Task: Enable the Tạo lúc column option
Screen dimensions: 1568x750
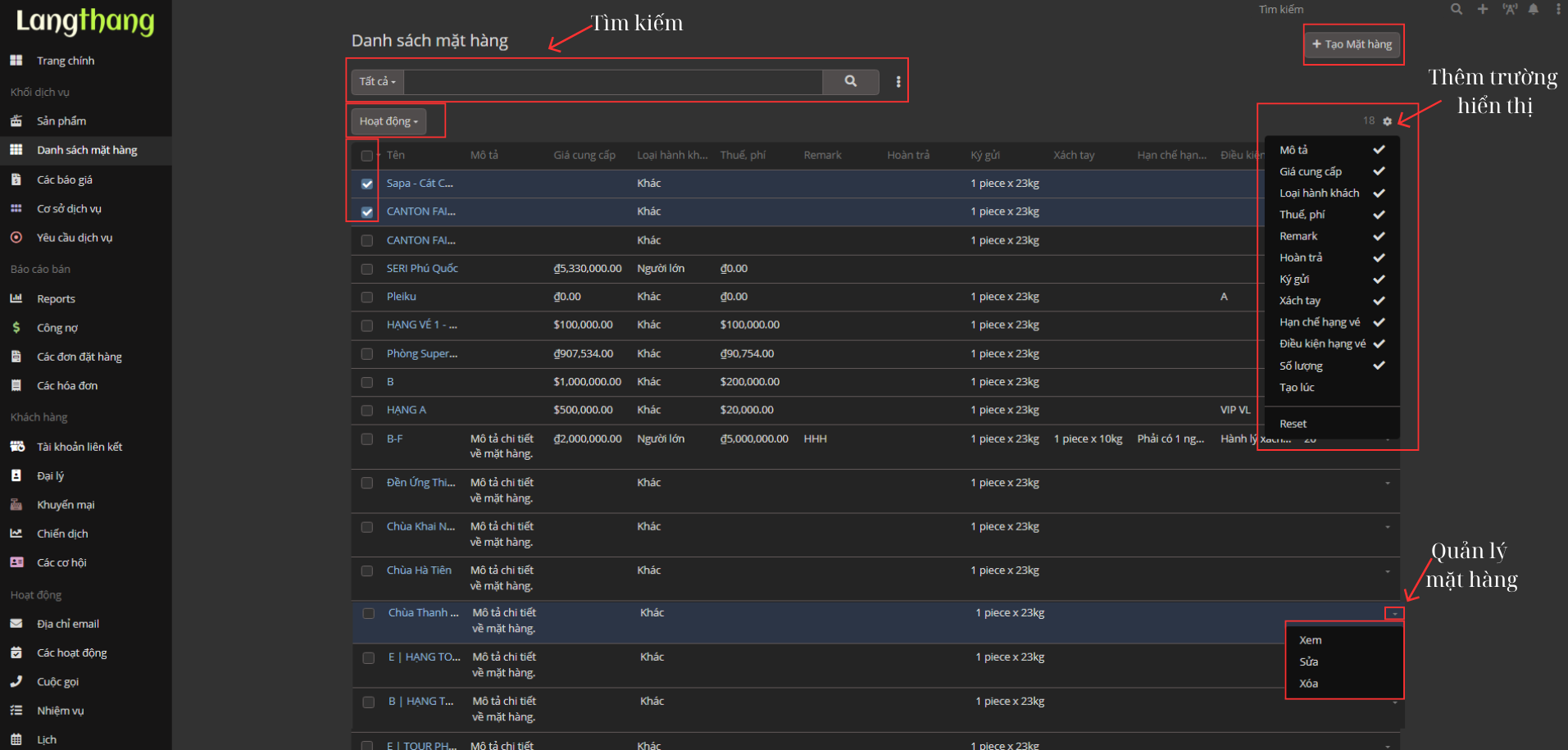Action: click(x=1297, y=388)
